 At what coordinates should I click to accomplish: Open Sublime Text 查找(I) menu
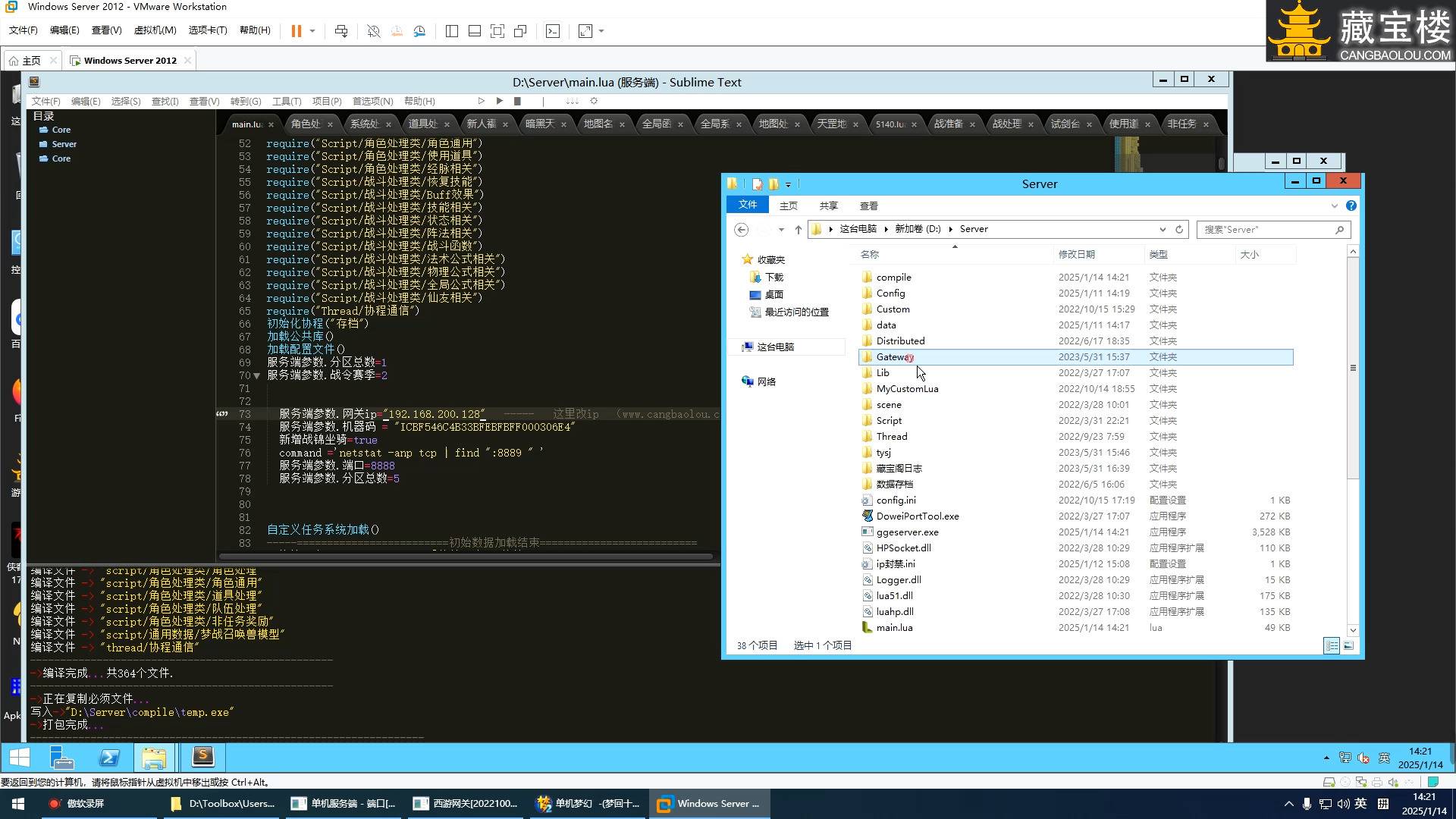tap(165, 101)
